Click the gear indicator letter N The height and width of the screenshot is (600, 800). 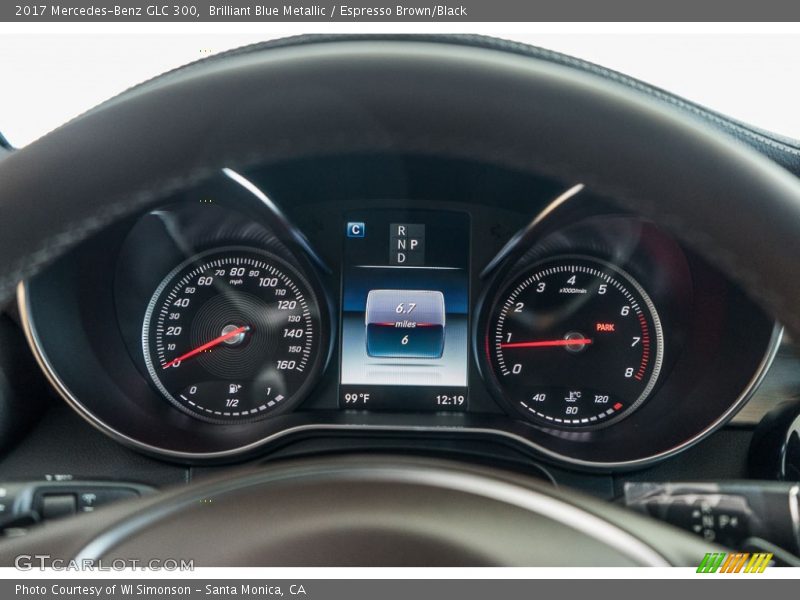(402, 244)
